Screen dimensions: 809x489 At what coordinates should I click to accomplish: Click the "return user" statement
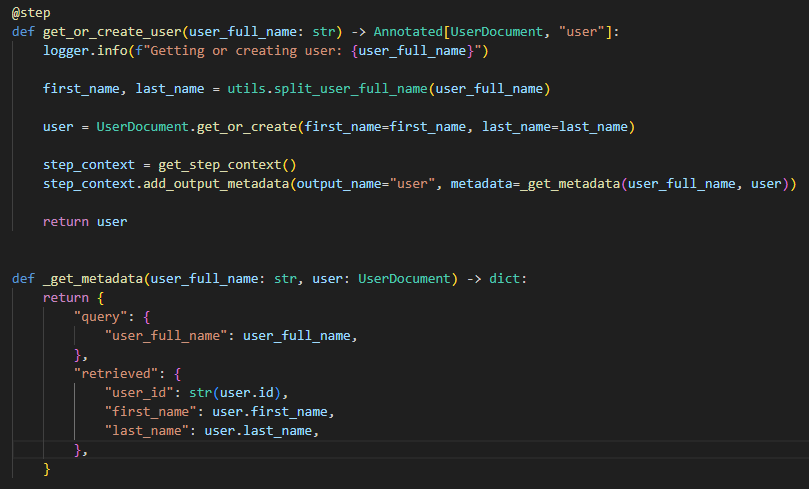click(x=85, y=222)
